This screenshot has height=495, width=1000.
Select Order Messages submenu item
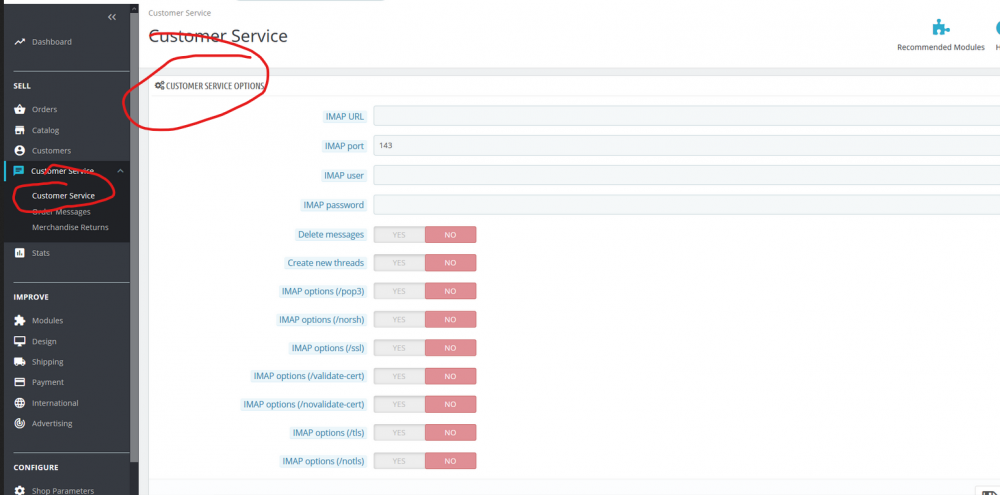(61, 212)
